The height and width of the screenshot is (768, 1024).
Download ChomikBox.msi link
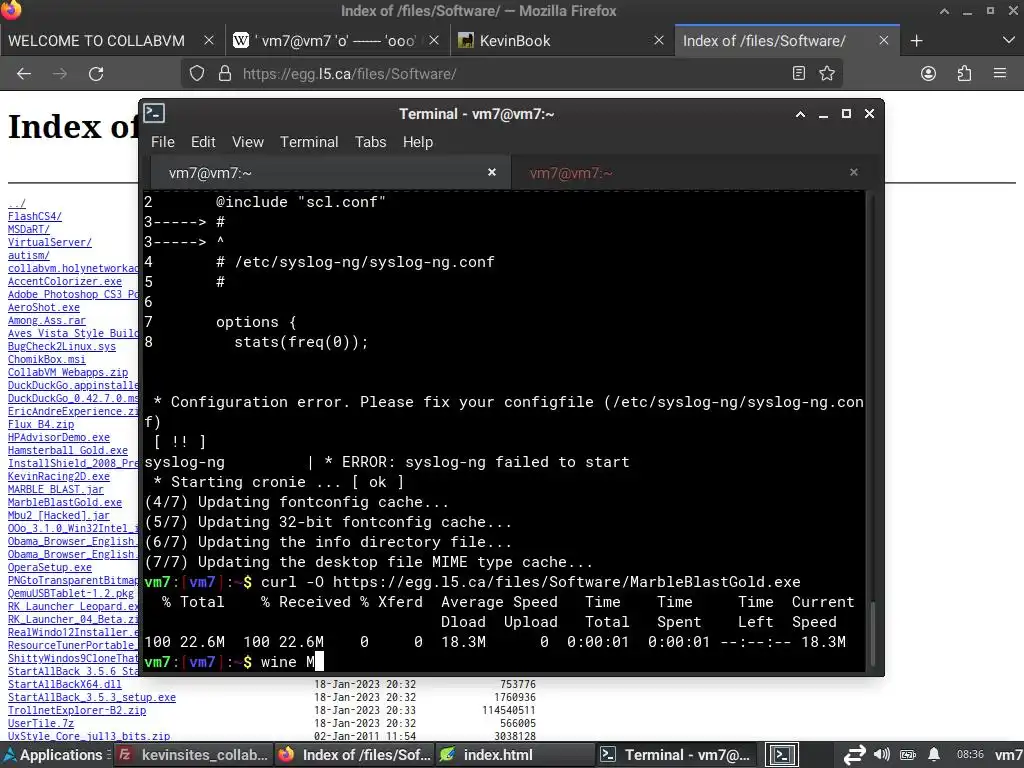(46, 359)
